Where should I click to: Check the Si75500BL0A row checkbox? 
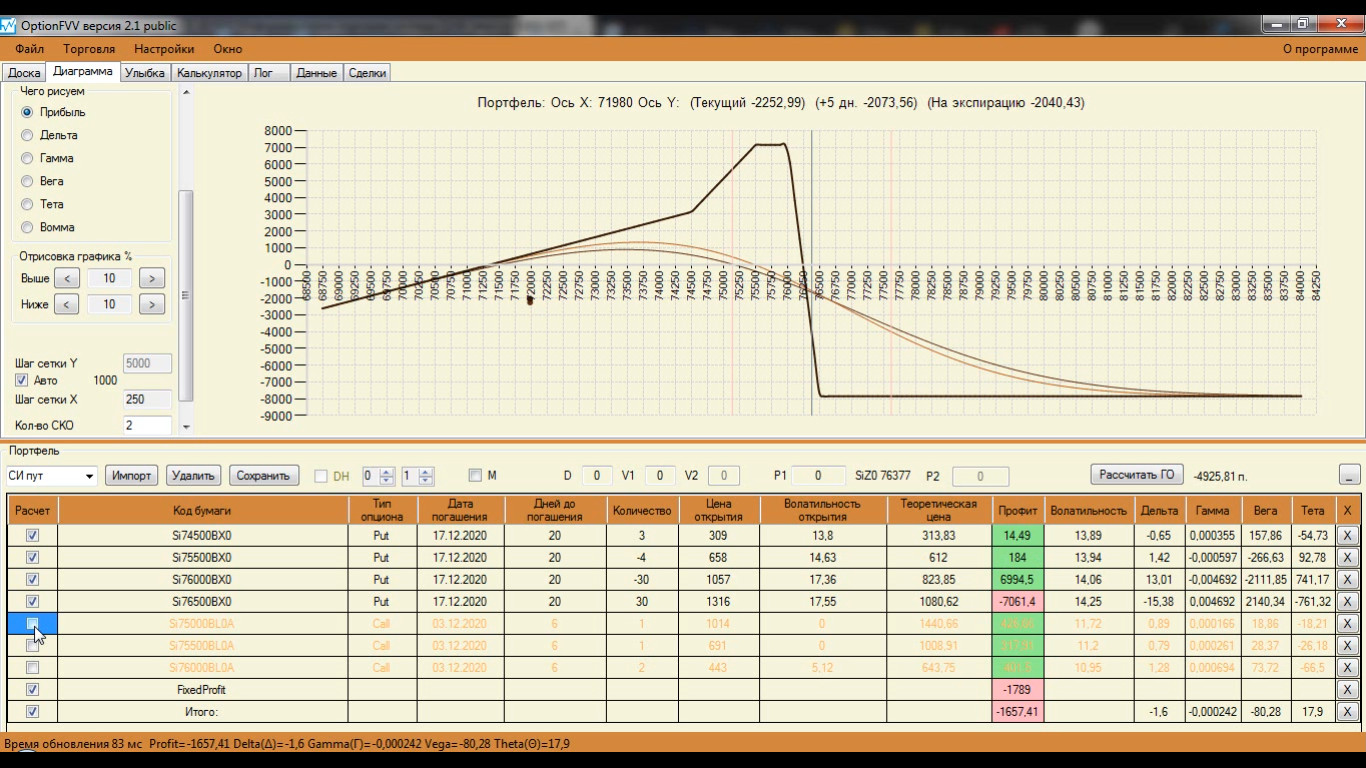click(32, 645)
